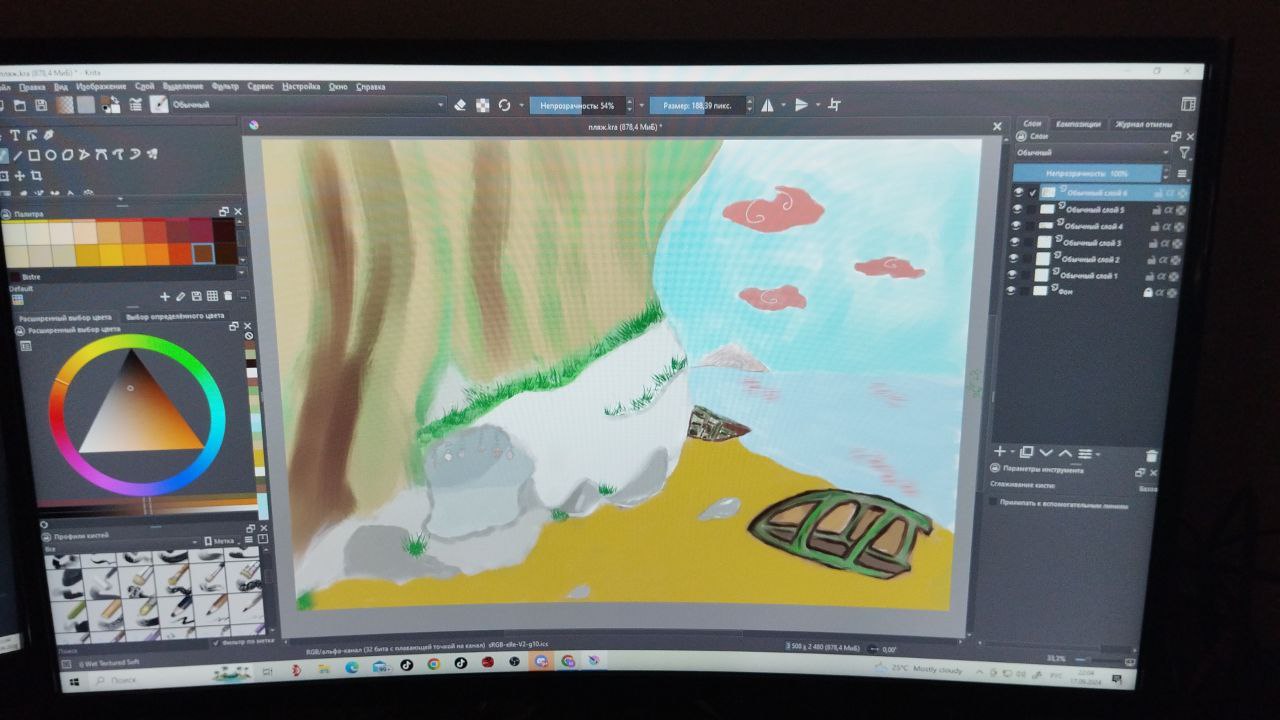This screenshot has height=720, width=1280.
Task: Enable 'Прилипать к вспомогательным линиям' checkbox
Action: [993, 503]
